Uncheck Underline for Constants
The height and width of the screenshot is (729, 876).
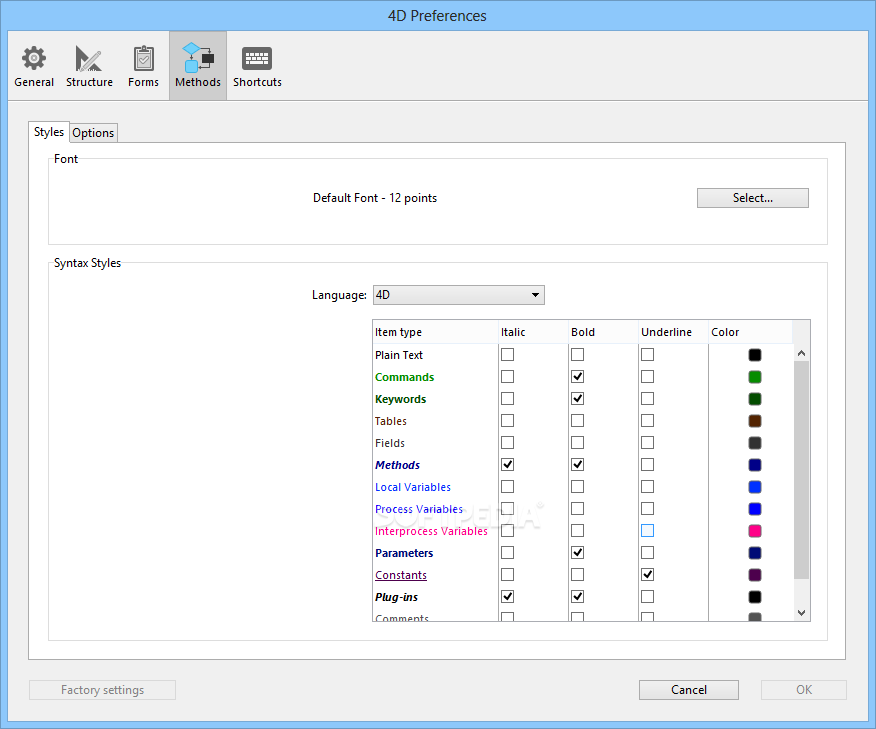point(648,574)
